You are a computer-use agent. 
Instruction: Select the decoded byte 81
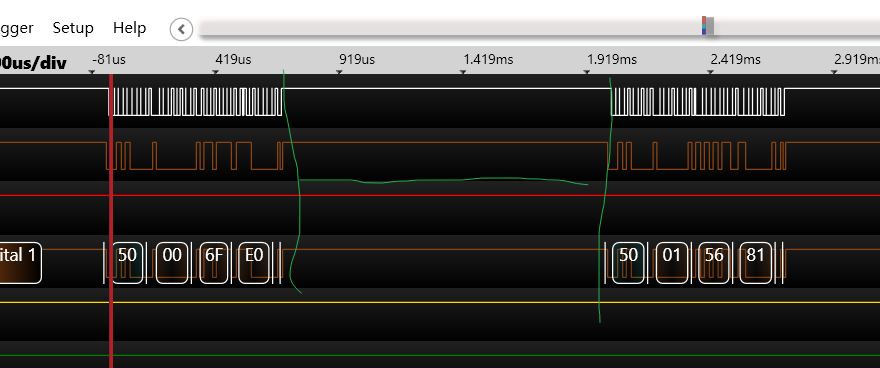[x=755, y=263]
